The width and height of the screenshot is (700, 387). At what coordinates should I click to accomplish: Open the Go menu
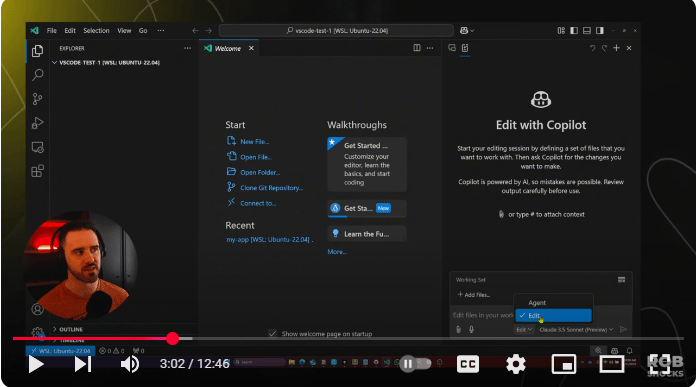143,30
